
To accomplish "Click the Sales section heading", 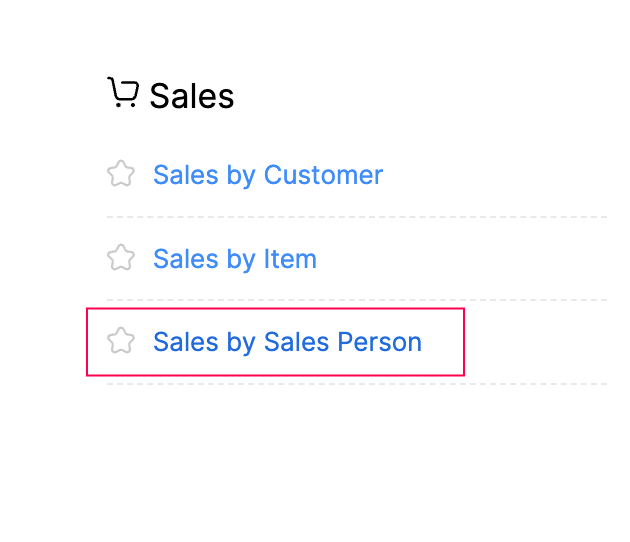I will [191, 96].
